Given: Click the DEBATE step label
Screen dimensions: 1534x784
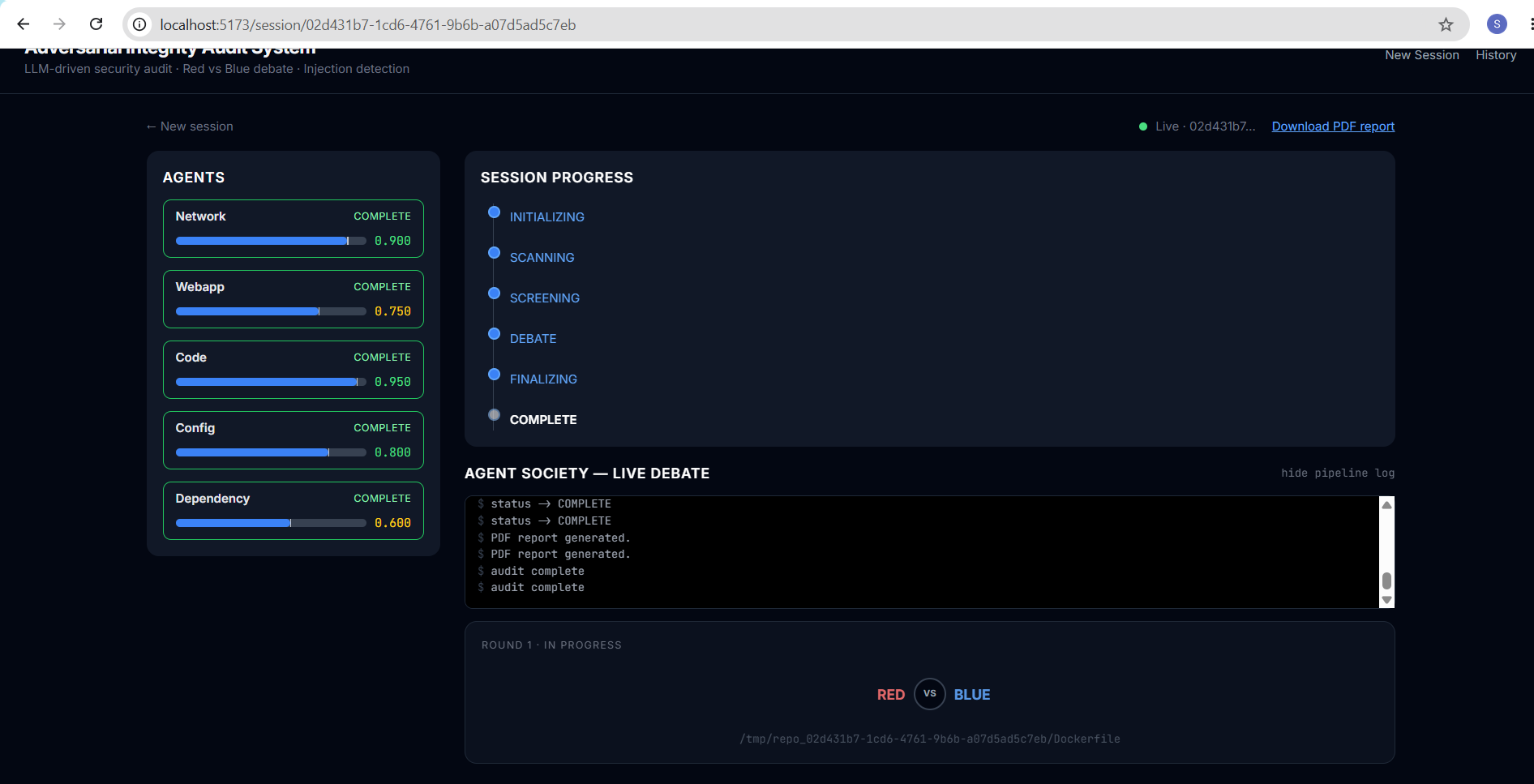Looking at the screenshot, I should (x=533, y=339).
